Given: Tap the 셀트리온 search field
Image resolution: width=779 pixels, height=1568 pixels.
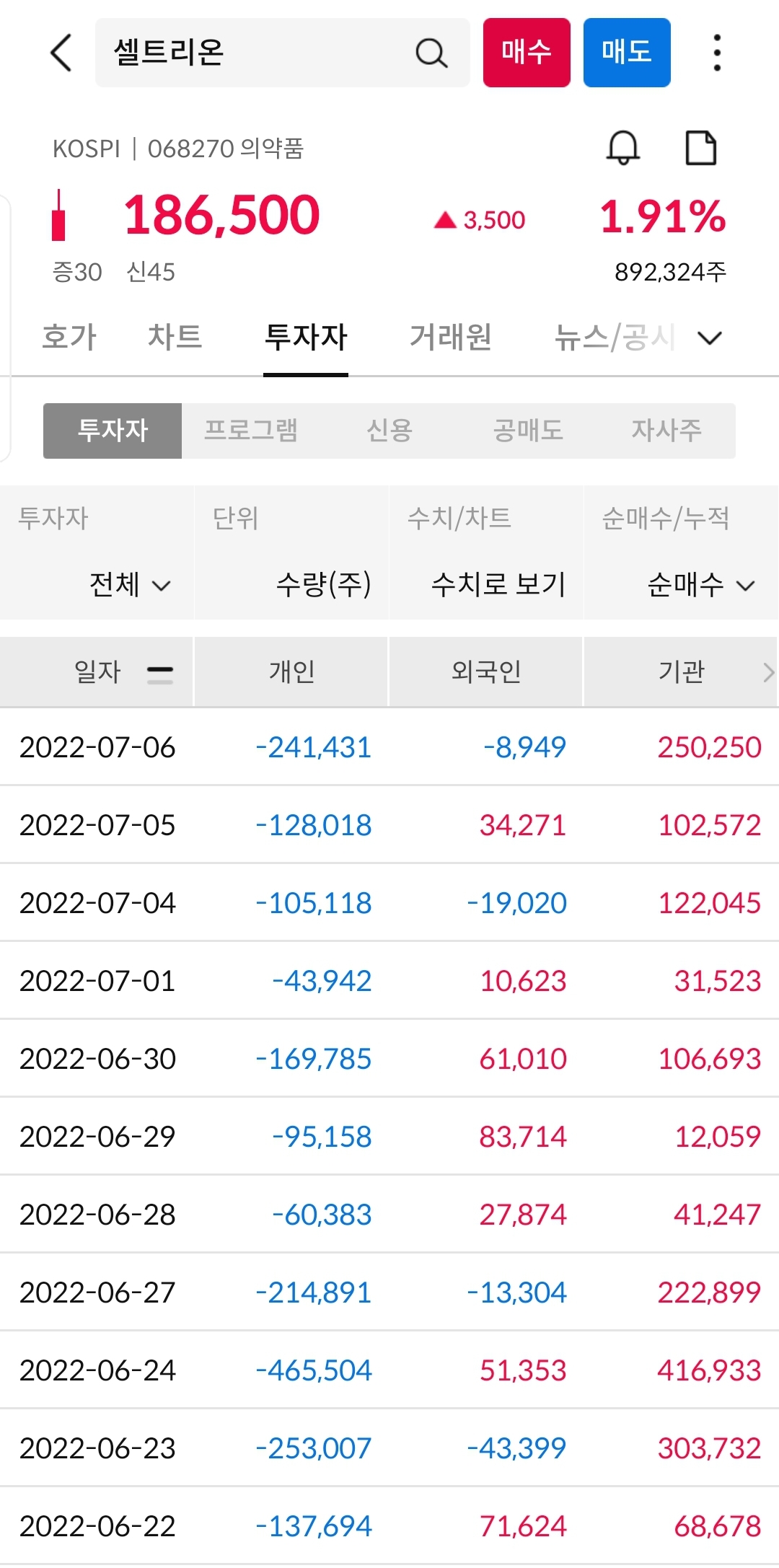Looking at the screenshot, I should 282,53.
